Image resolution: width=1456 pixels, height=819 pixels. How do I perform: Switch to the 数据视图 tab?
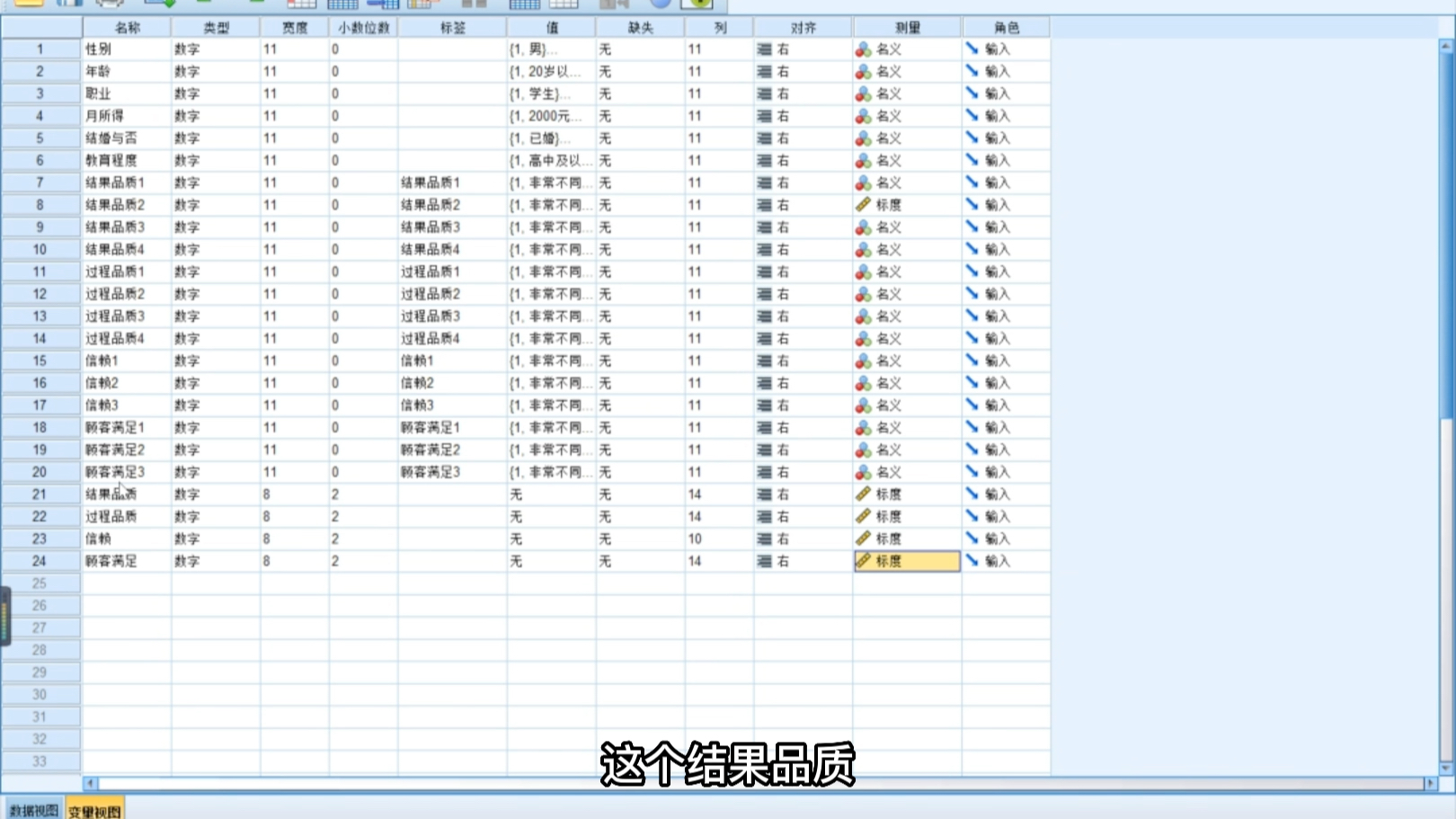point(33,810)
